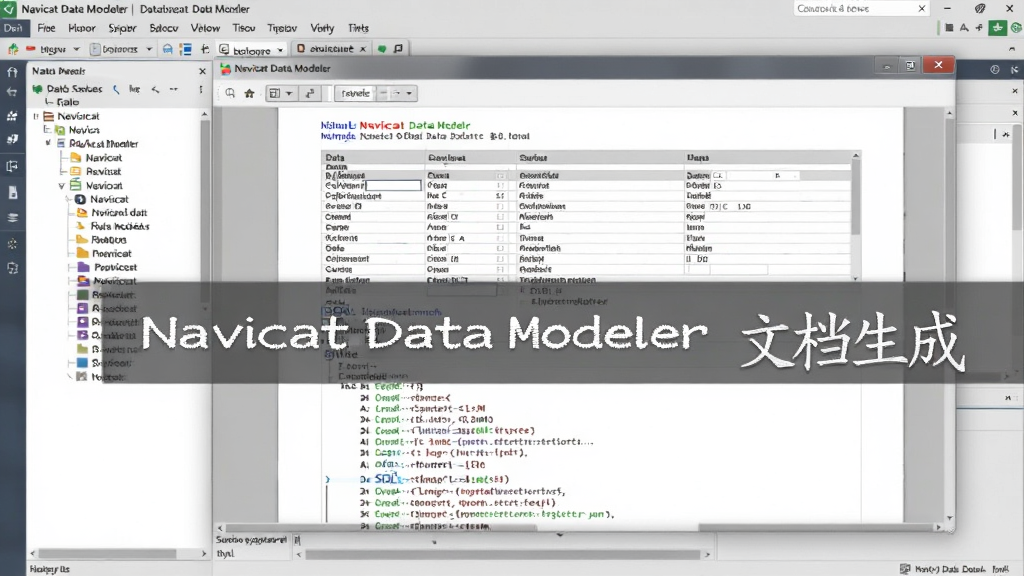
Task: Open the dropdown arrow next to 'Hlegar'
Action: 76,49
